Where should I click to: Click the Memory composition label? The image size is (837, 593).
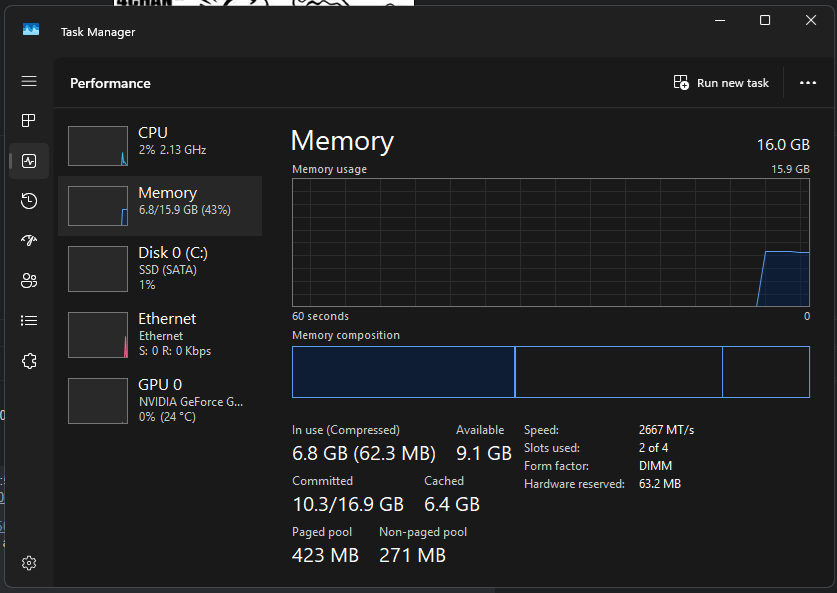click(346, 335)
